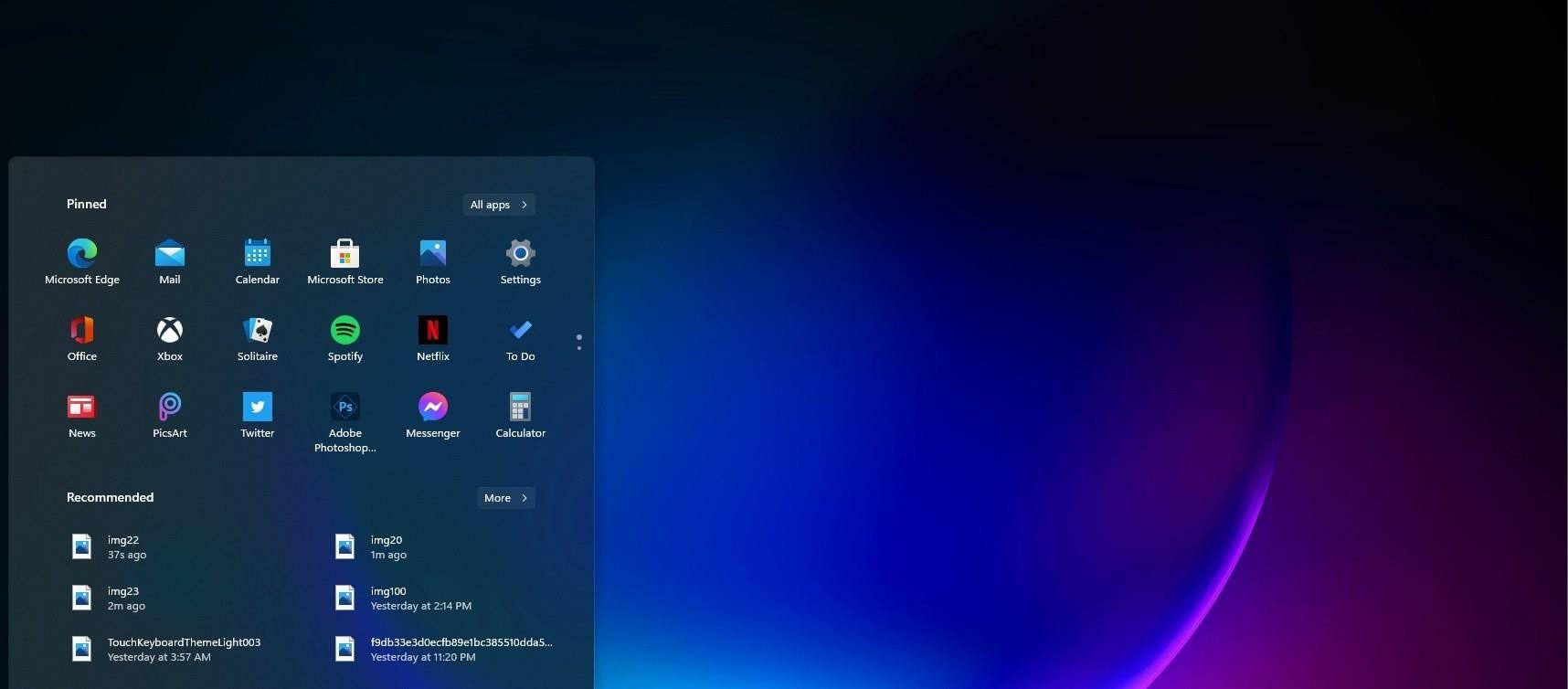The image size is (1568, 689).
Task: Launch the Mail app
Action: 170,261
